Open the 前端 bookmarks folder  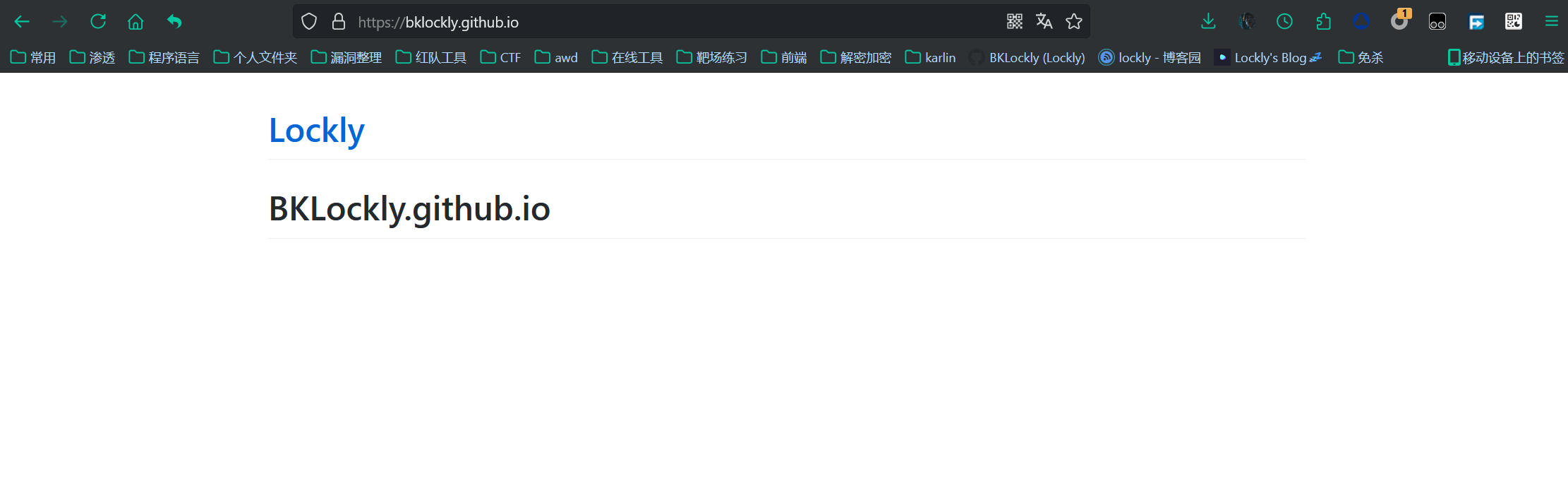(784, 57)
